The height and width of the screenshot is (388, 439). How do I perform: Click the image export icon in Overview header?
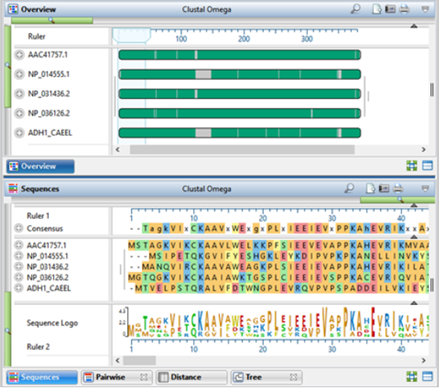[390, 9]
